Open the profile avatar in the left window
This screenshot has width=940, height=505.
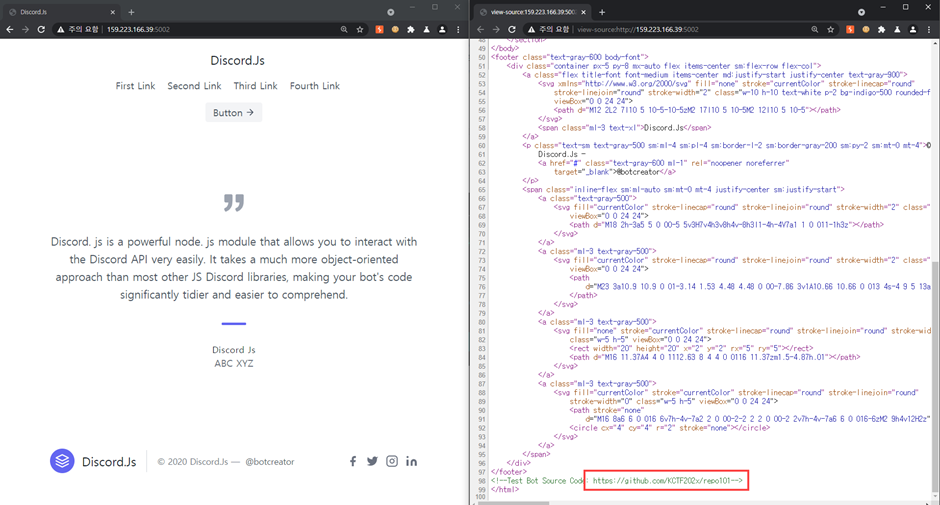pyautogui.click(x=442, y=29)
